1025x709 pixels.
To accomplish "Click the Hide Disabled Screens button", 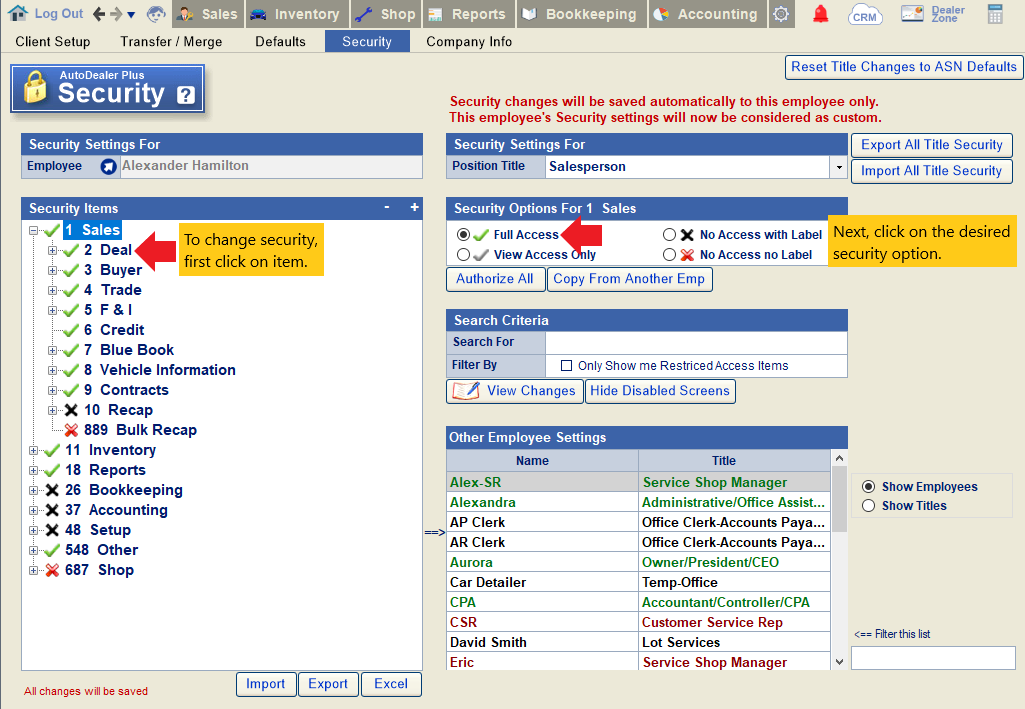I will click(x=660, y=391).
